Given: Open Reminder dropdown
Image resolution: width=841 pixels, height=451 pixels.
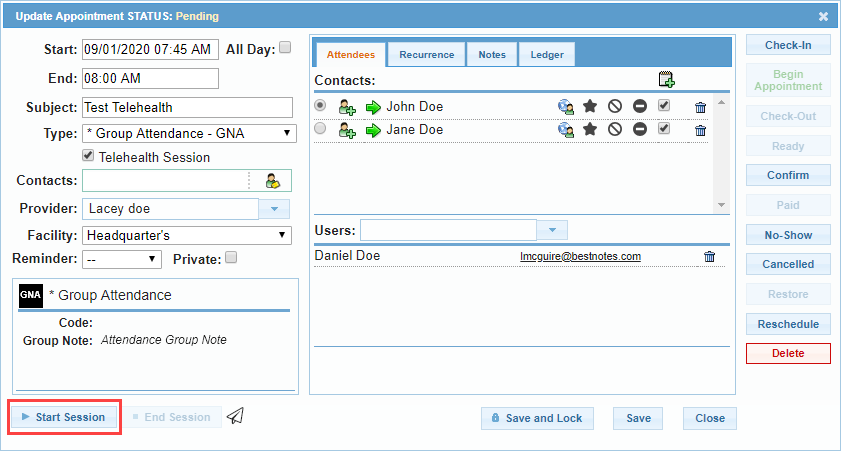Looking at the screenshot, I should [x=122, y=260].
